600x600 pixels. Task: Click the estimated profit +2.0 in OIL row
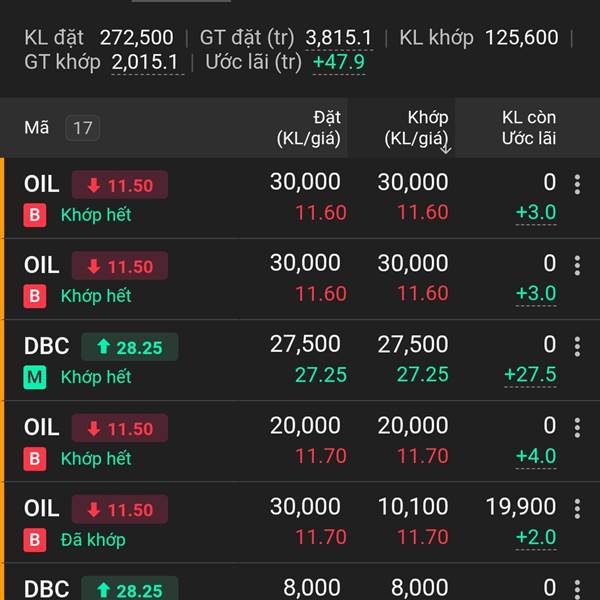536,537
